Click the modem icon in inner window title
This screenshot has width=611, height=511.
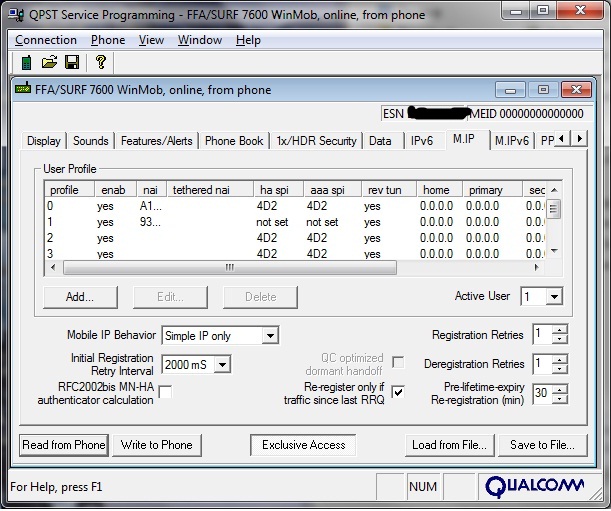click(23, 88)
